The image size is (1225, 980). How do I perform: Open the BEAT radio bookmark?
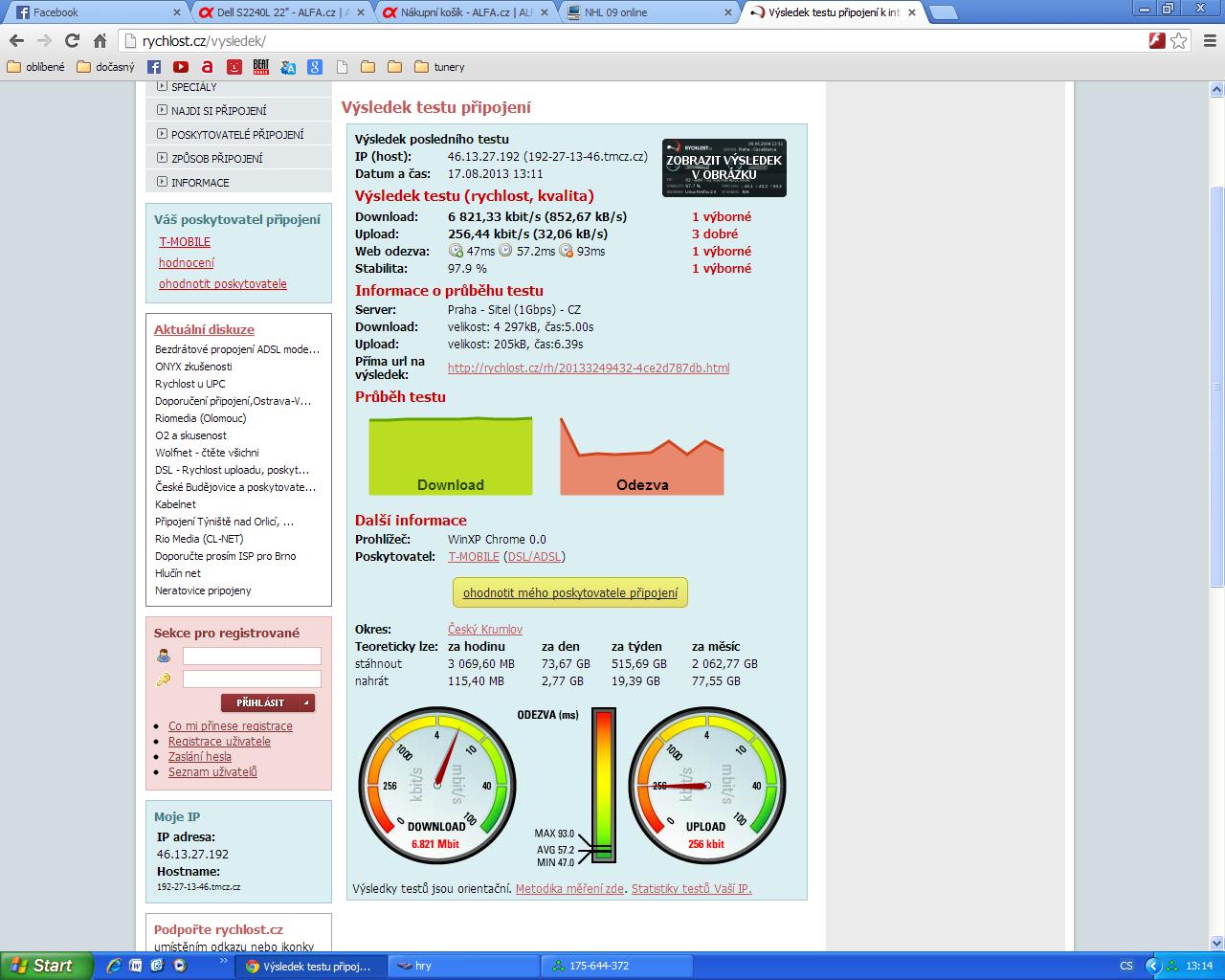click(261, 67)
